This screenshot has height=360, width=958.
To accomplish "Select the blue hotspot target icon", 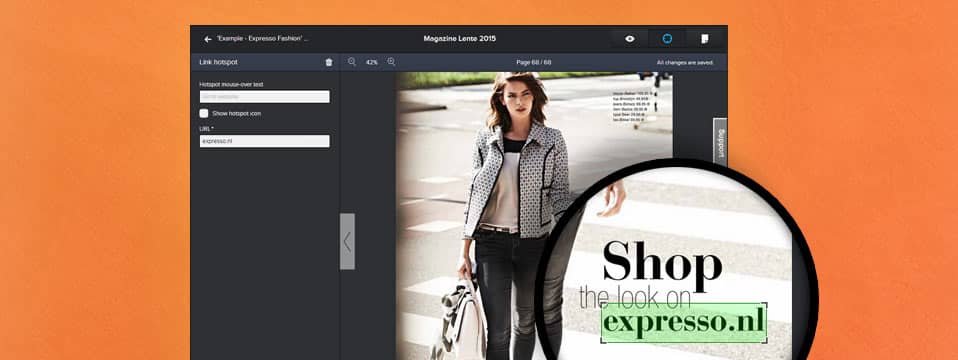I will [667, 39].
